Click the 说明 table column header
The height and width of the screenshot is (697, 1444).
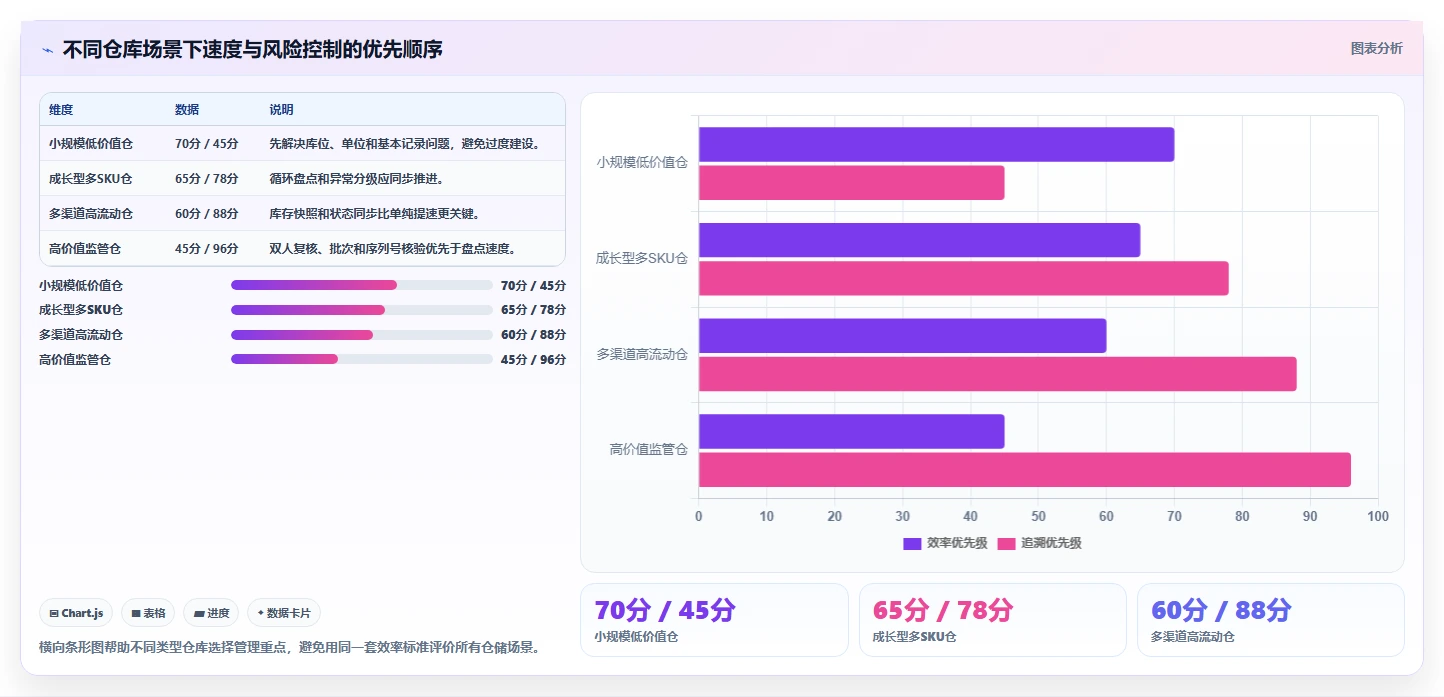click(281, 110)
